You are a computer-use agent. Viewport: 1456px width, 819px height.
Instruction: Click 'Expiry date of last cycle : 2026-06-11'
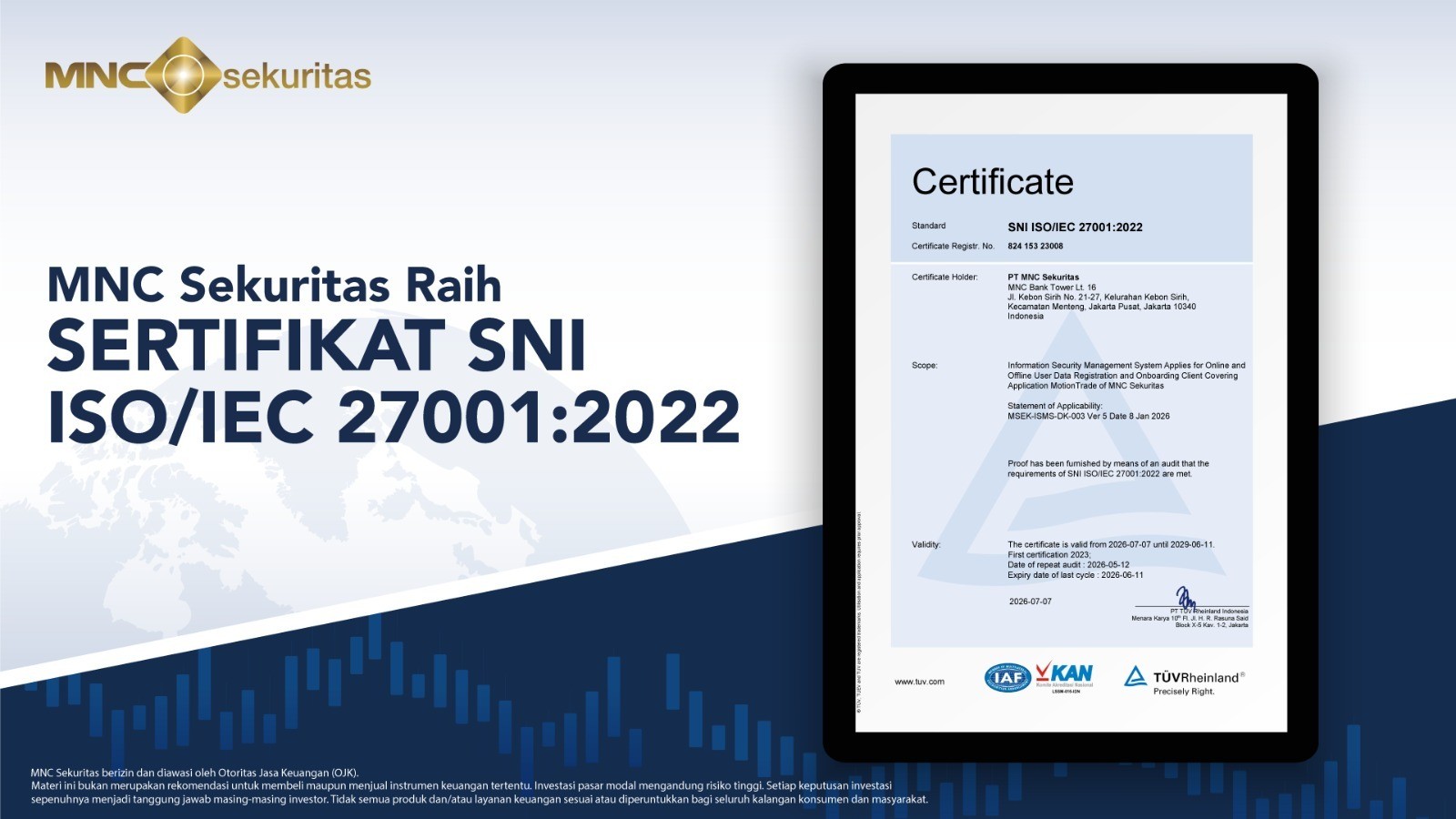point(1076,575)
